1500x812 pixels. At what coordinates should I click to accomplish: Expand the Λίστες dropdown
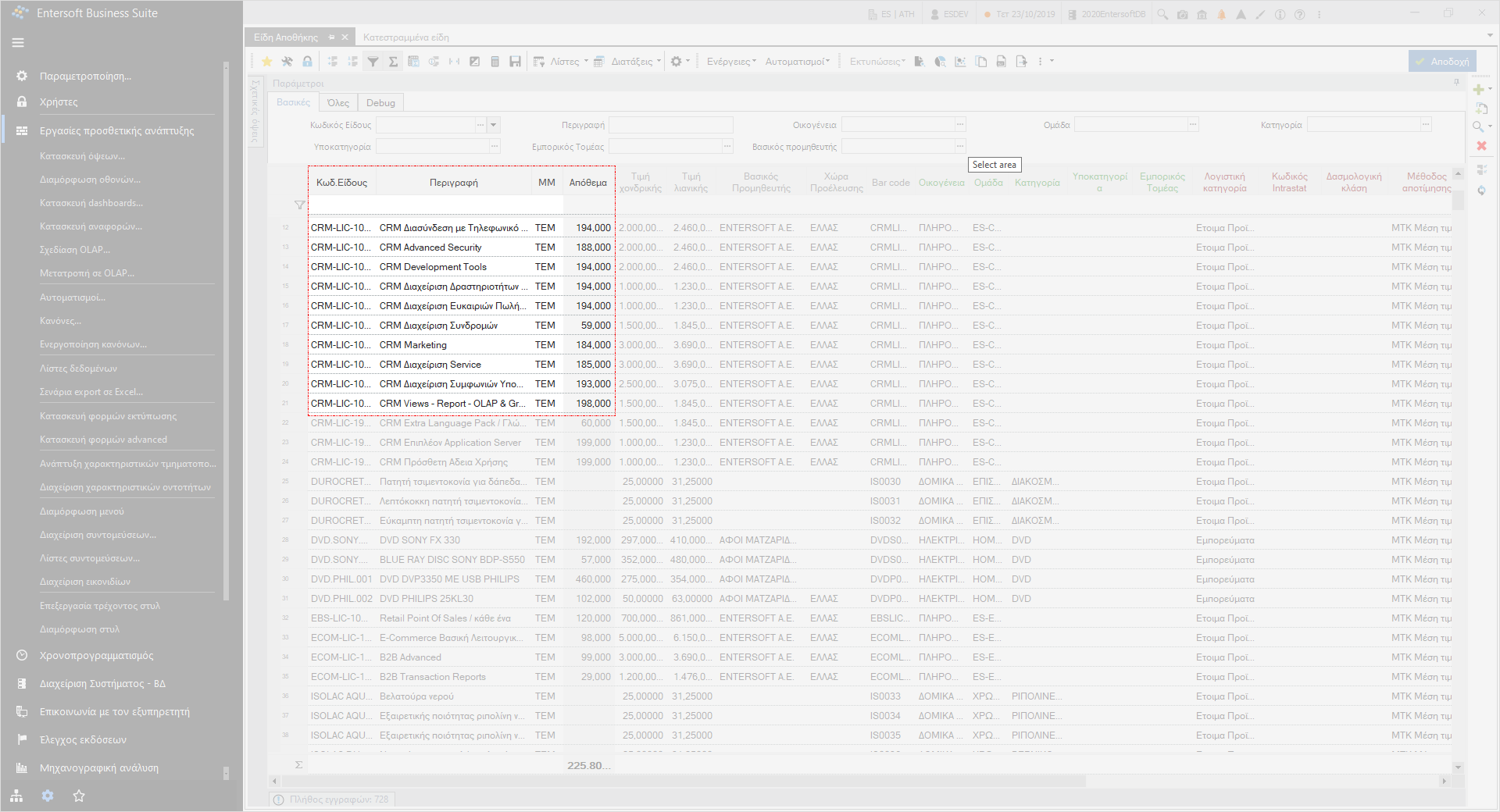click(564, 62)
